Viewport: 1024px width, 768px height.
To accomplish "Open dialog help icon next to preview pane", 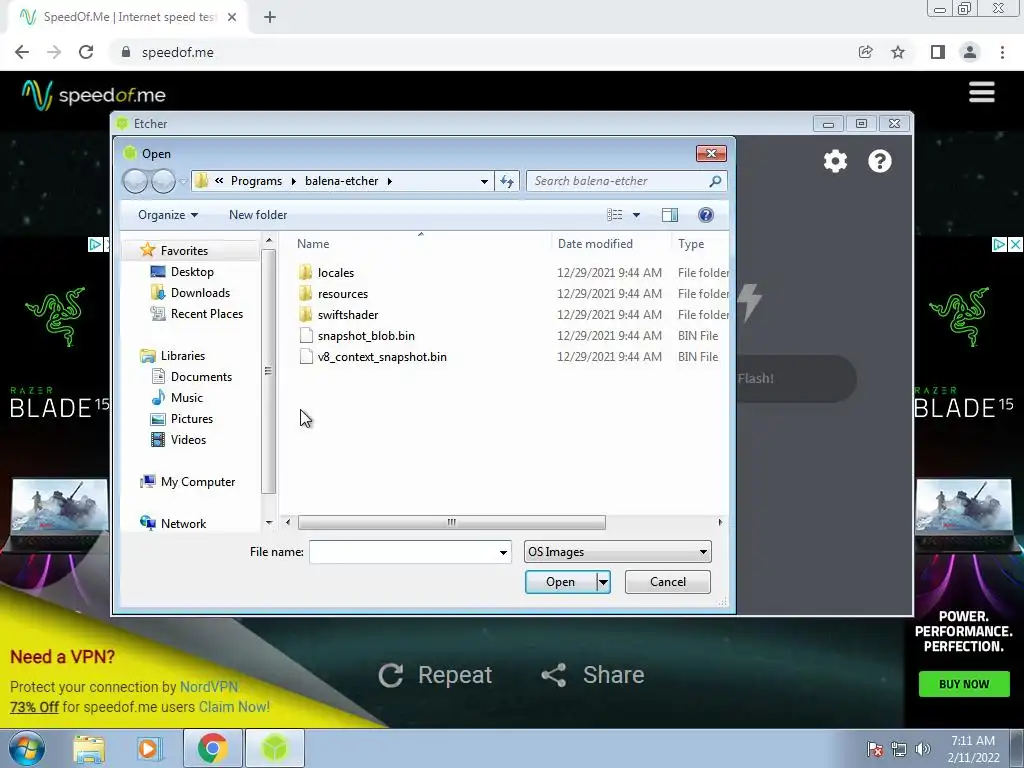I will click(x=705, y=215).
